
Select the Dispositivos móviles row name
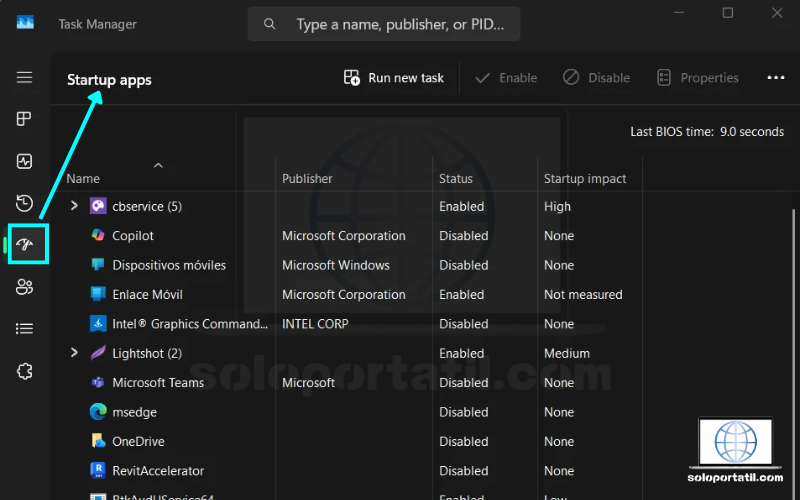[x=169, y=265]
